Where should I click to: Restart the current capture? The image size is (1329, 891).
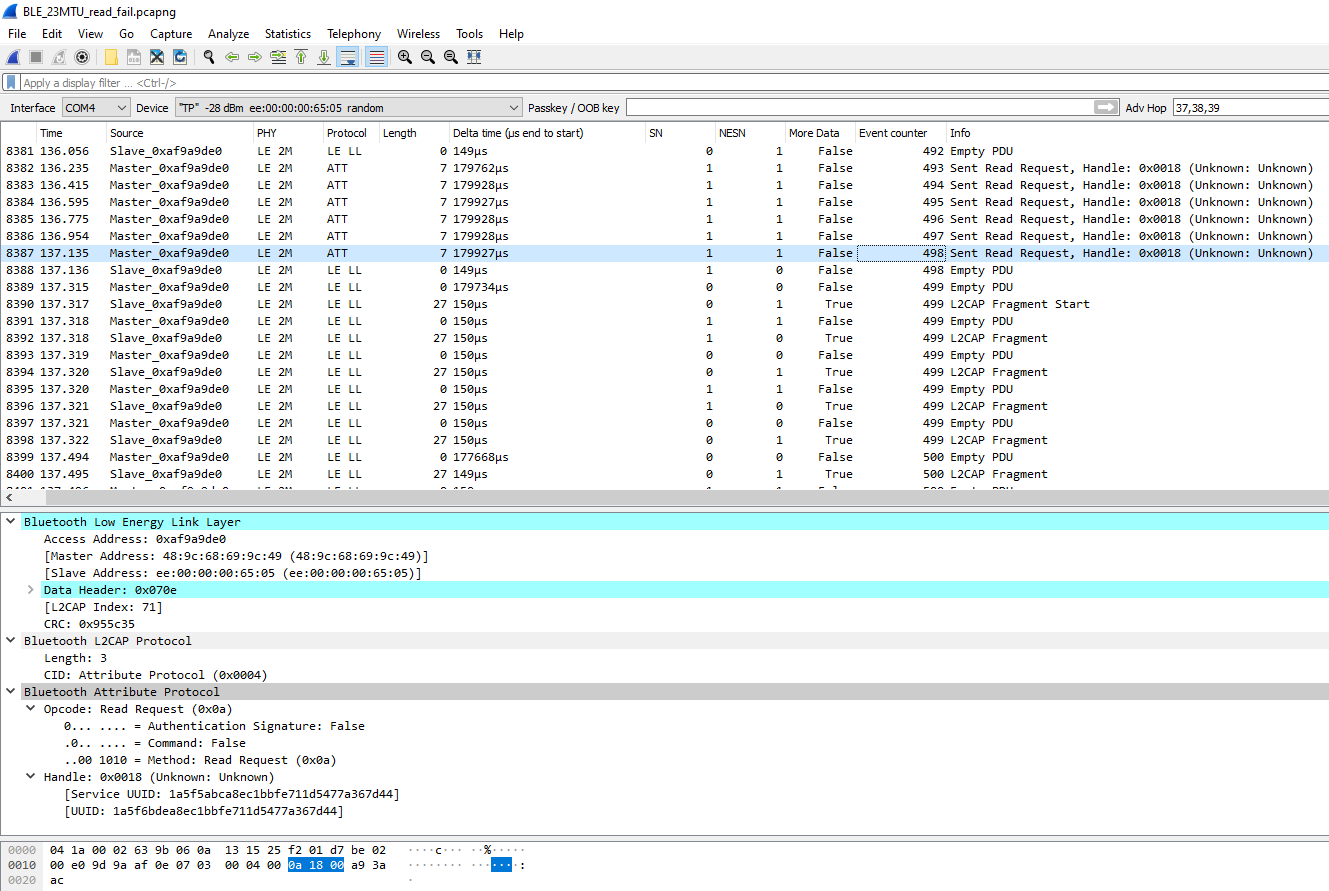coord(59,57)
